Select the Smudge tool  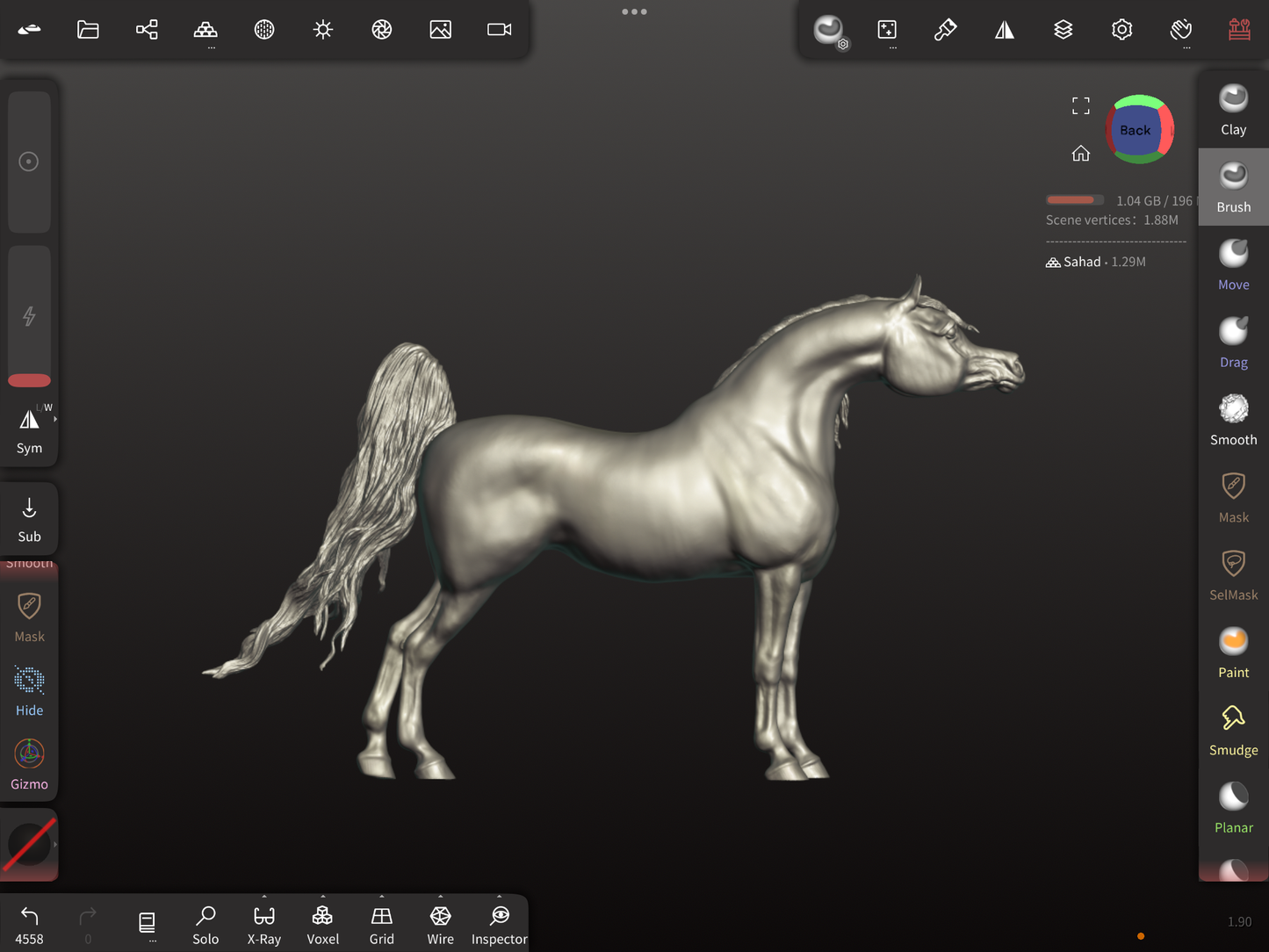click(1233, 730)
